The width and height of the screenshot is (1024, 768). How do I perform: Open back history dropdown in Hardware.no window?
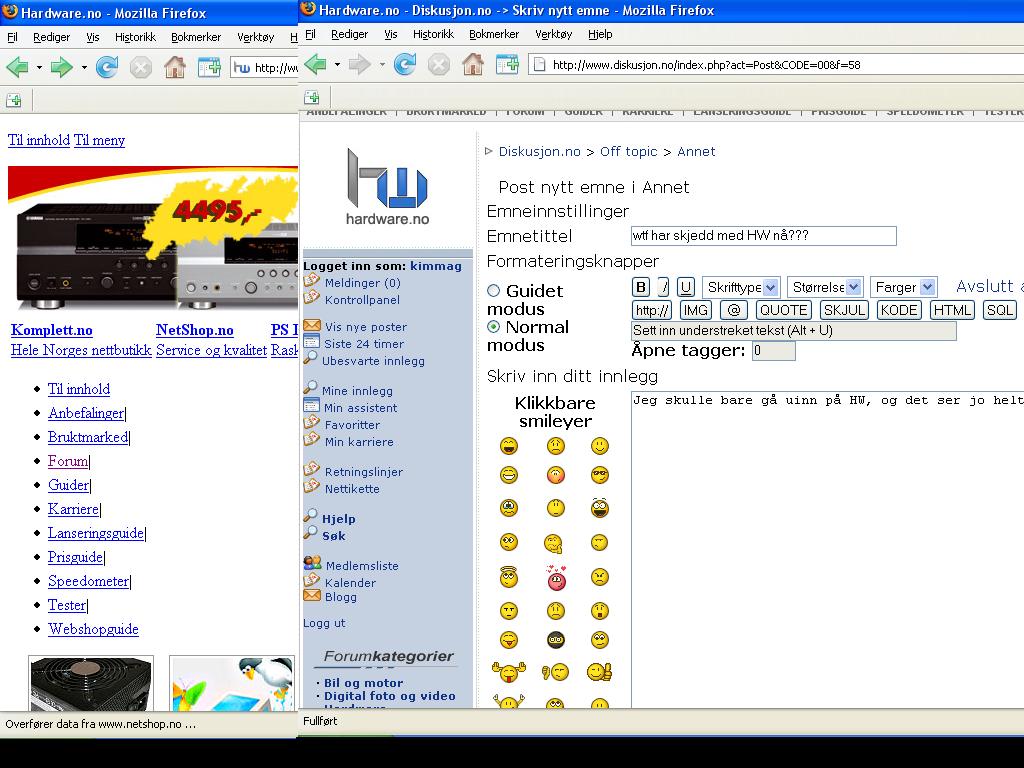[x=39, y=67]
